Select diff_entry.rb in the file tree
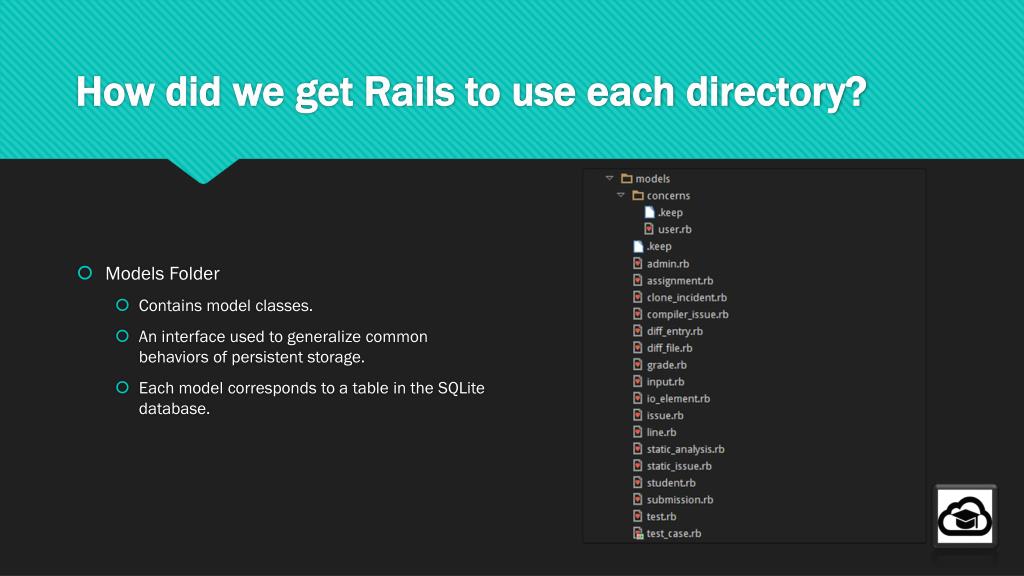 (x=675, y=331)
